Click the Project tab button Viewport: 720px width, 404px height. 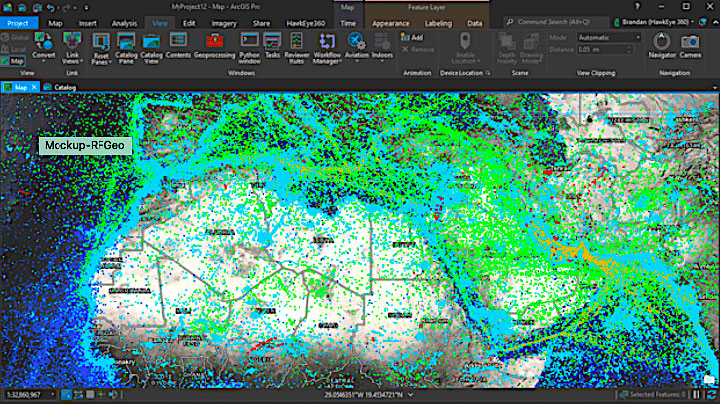18,23
